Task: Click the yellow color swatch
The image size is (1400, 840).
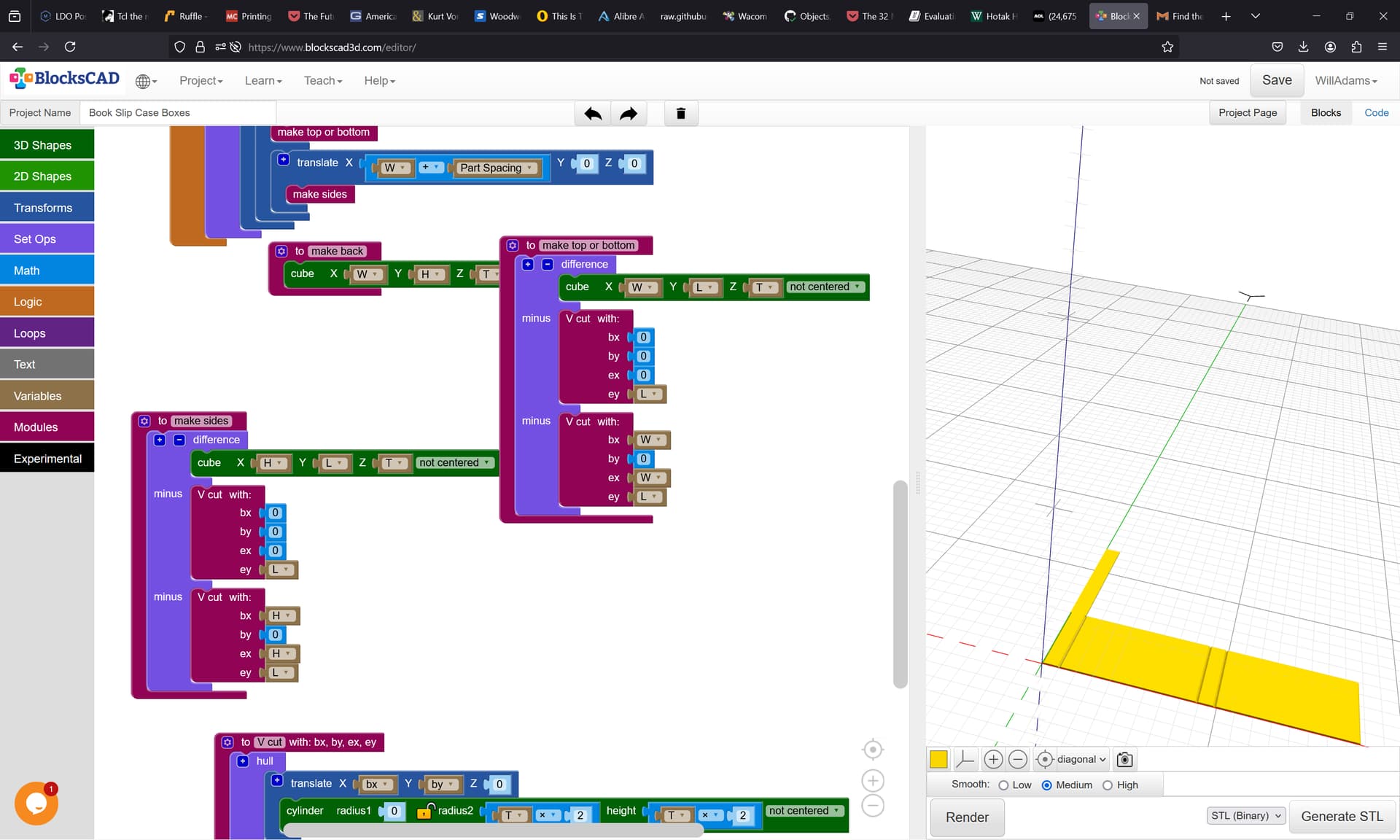Action: tap(938, 759)
